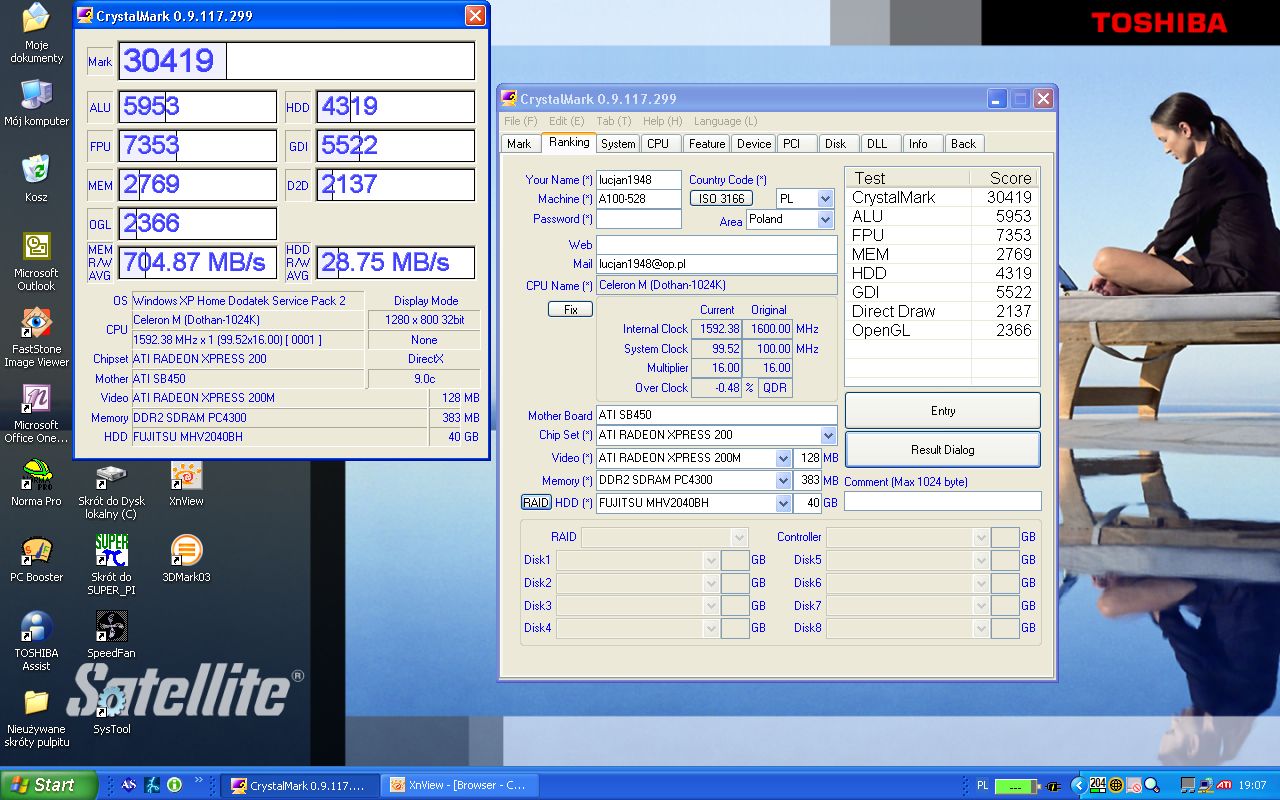Launch Microsoft Office OneNote shortcut
The image size is (1280, 800).
point(36,414)
